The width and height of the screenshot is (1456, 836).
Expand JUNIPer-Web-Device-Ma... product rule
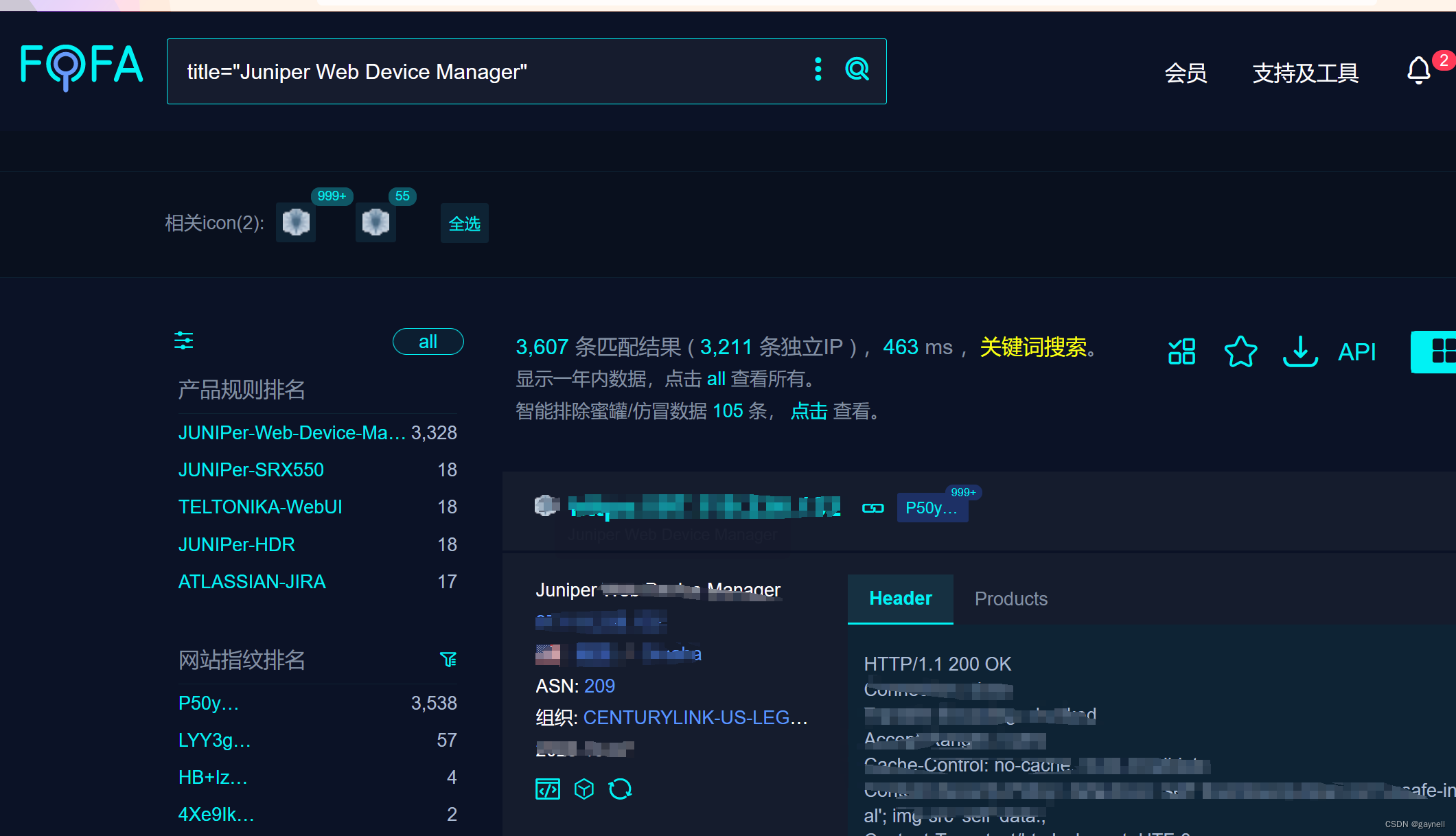[x=290, y=433]
